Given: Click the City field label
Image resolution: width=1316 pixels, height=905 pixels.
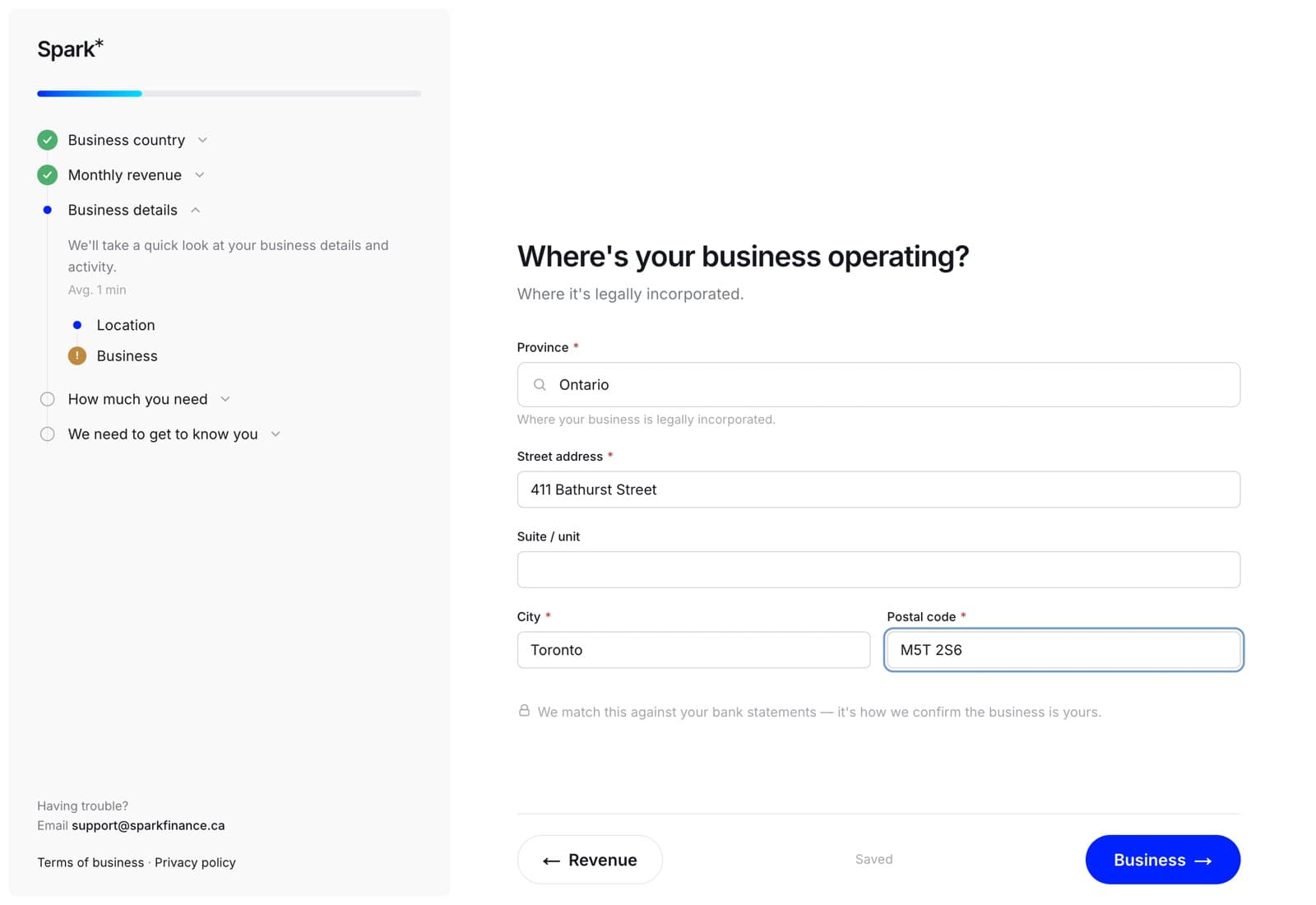Looking at the screenshot, I should click(x=529, y=616).
